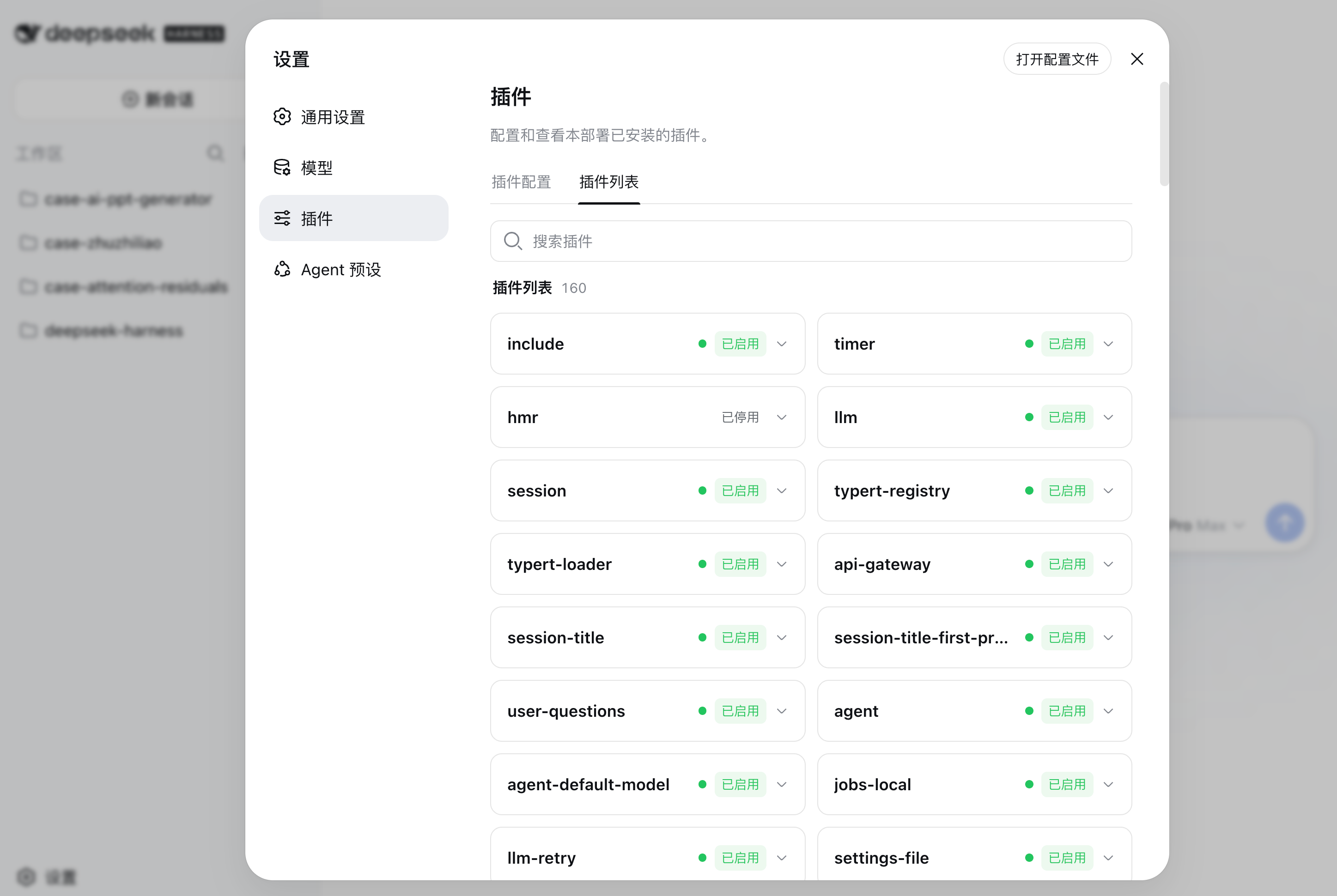Close the settings dialog

click(1137, 59)
